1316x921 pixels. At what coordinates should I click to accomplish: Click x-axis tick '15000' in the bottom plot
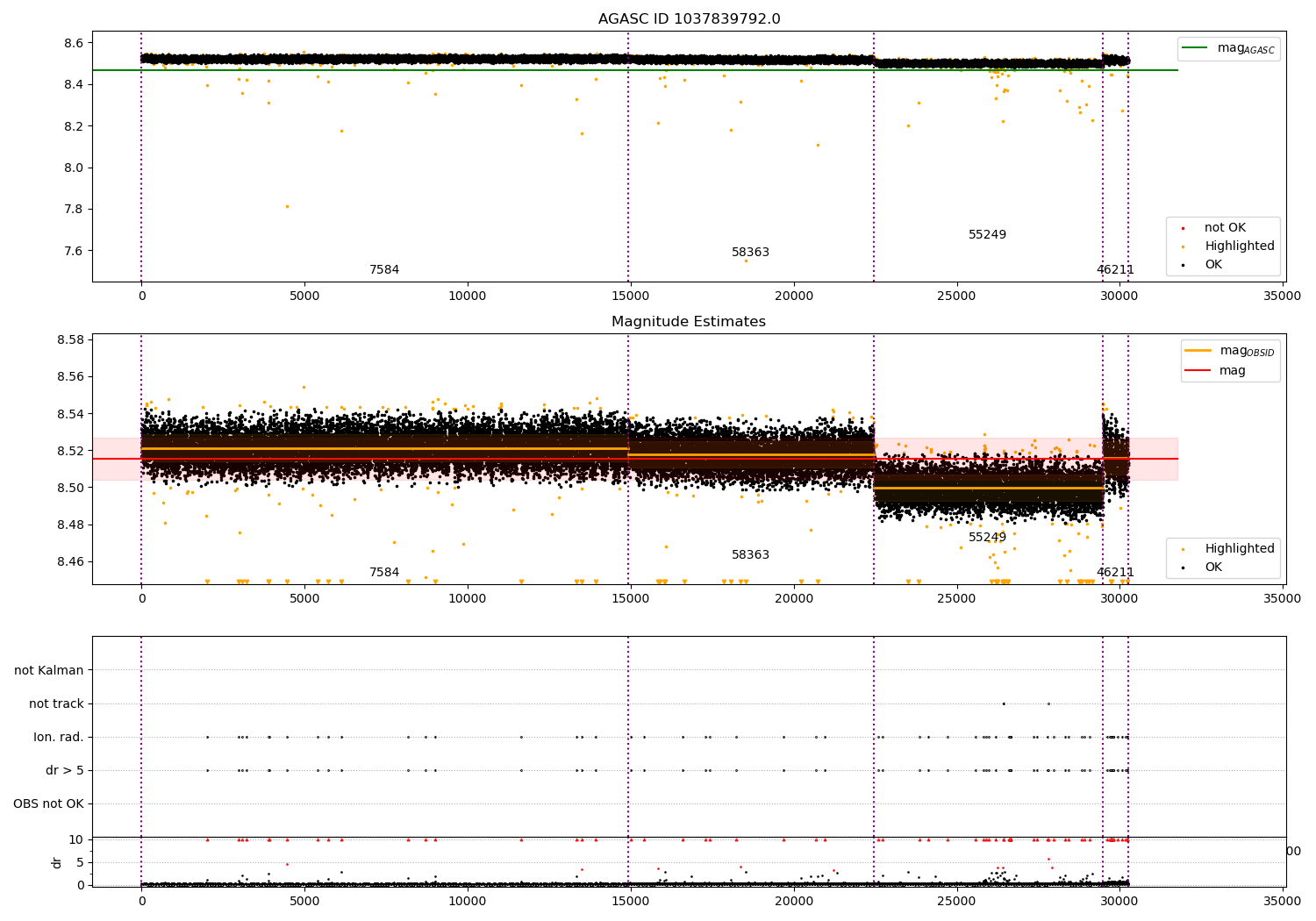(x=630, y=901)
